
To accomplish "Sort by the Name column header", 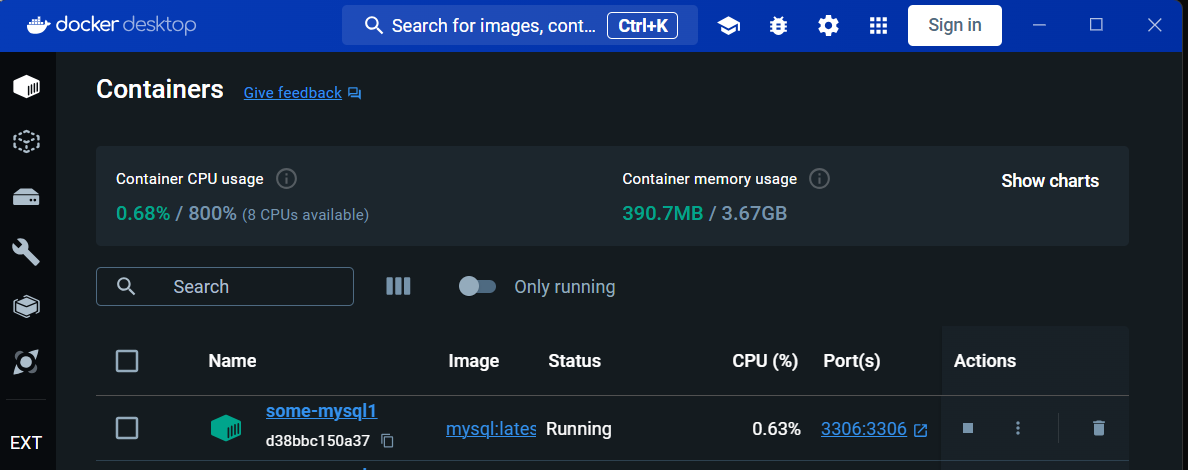I will tap(232, 361).
